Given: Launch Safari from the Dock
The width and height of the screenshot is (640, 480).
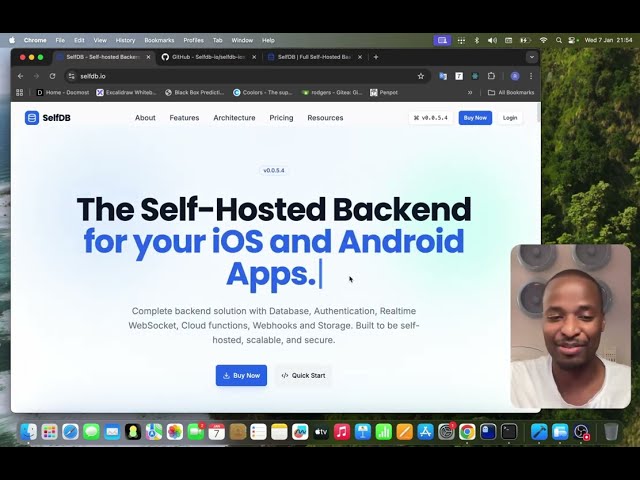Looking at the screenshot, I should click(x=70, y=432).
